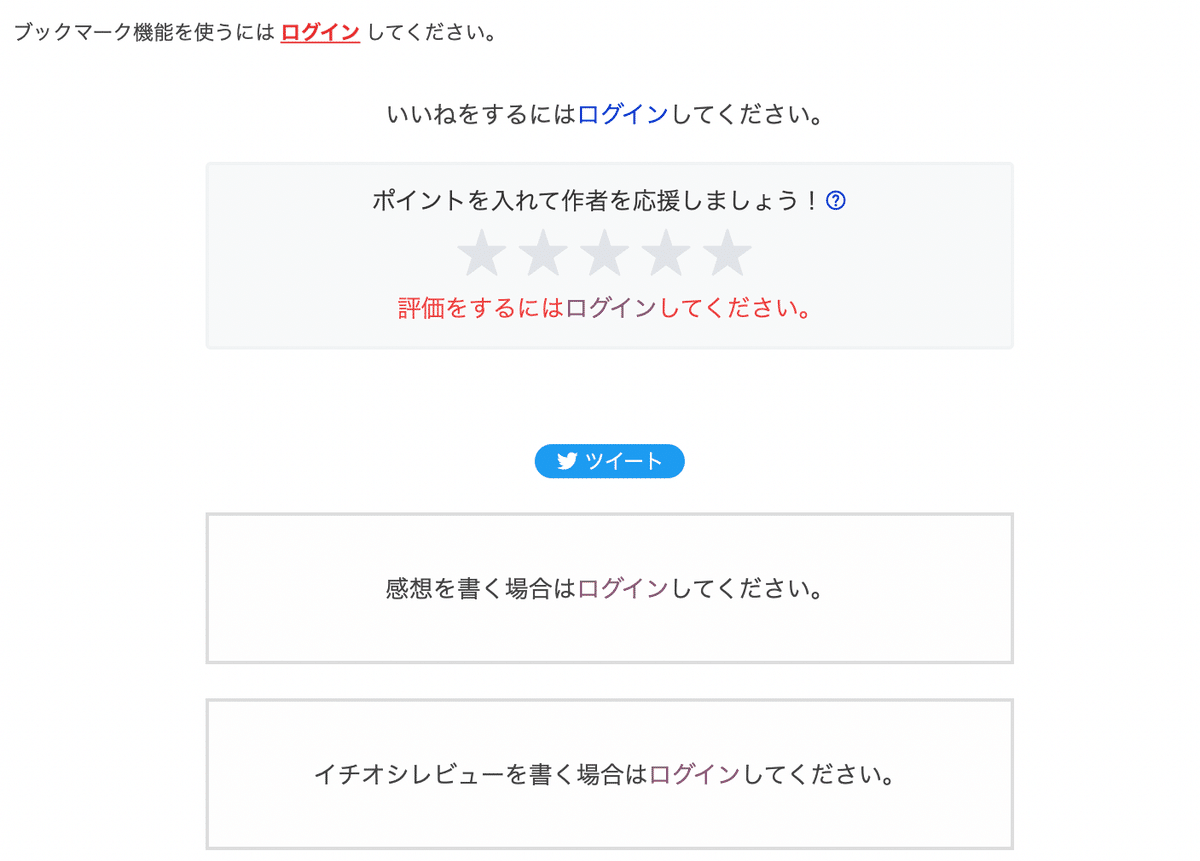The width and height of the screenshot is (1200, 861).
Task: Click the ブックマーク機能を使うには text
Action: pyautogui.click(x=144, y=32)
